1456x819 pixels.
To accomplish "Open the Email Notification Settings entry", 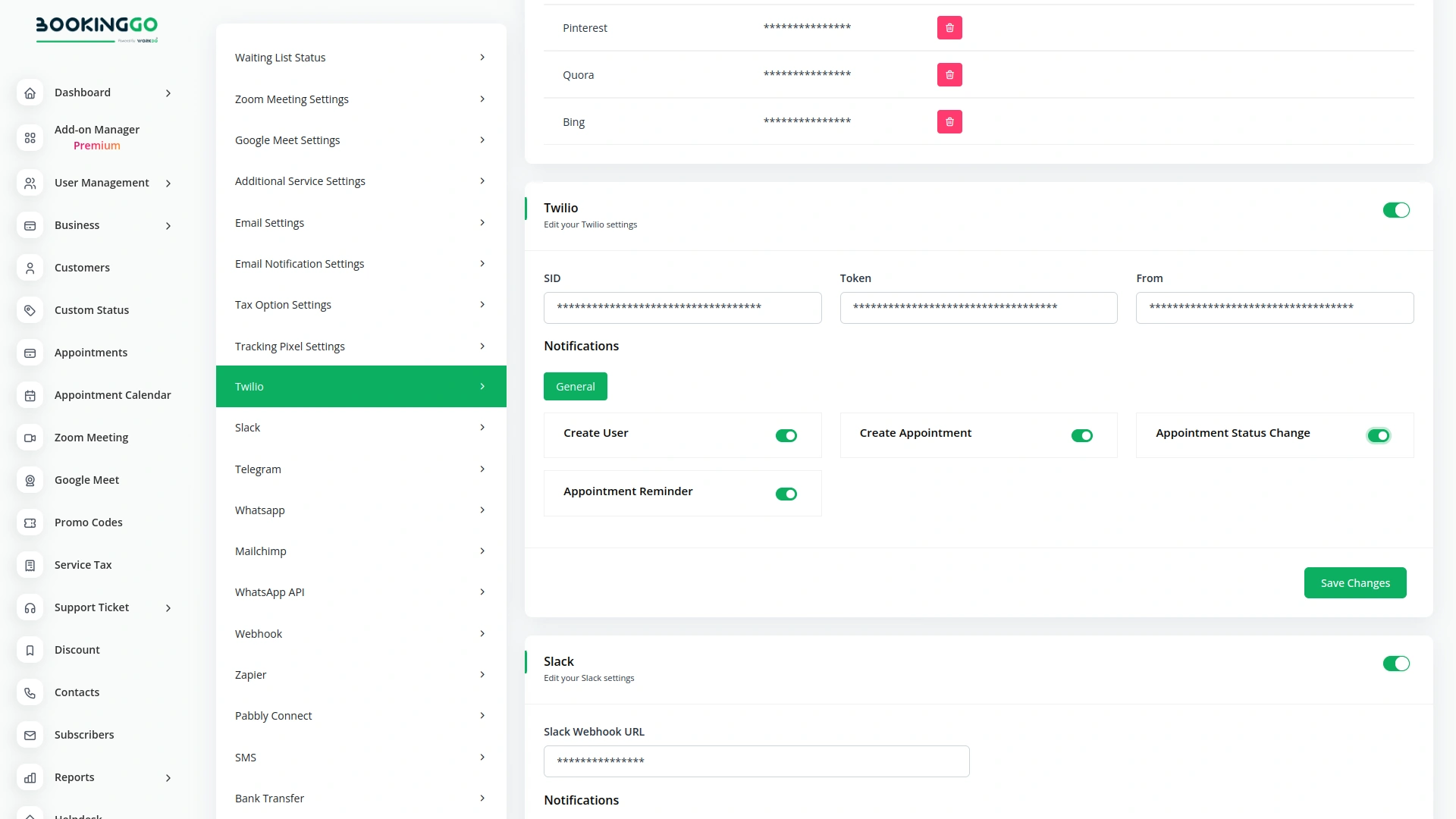I will (361, 263).
